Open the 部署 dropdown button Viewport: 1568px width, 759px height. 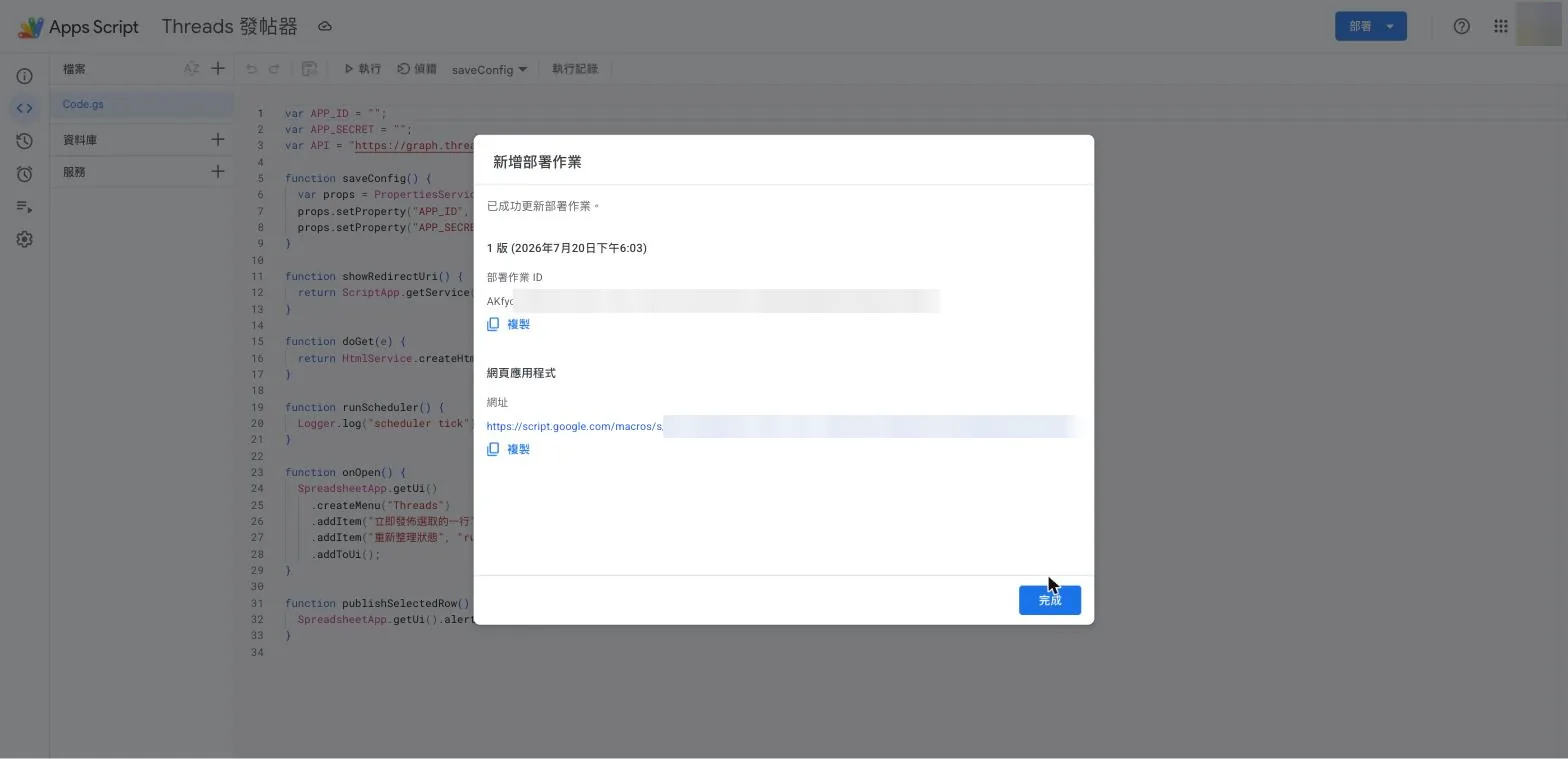[1370, 26]
